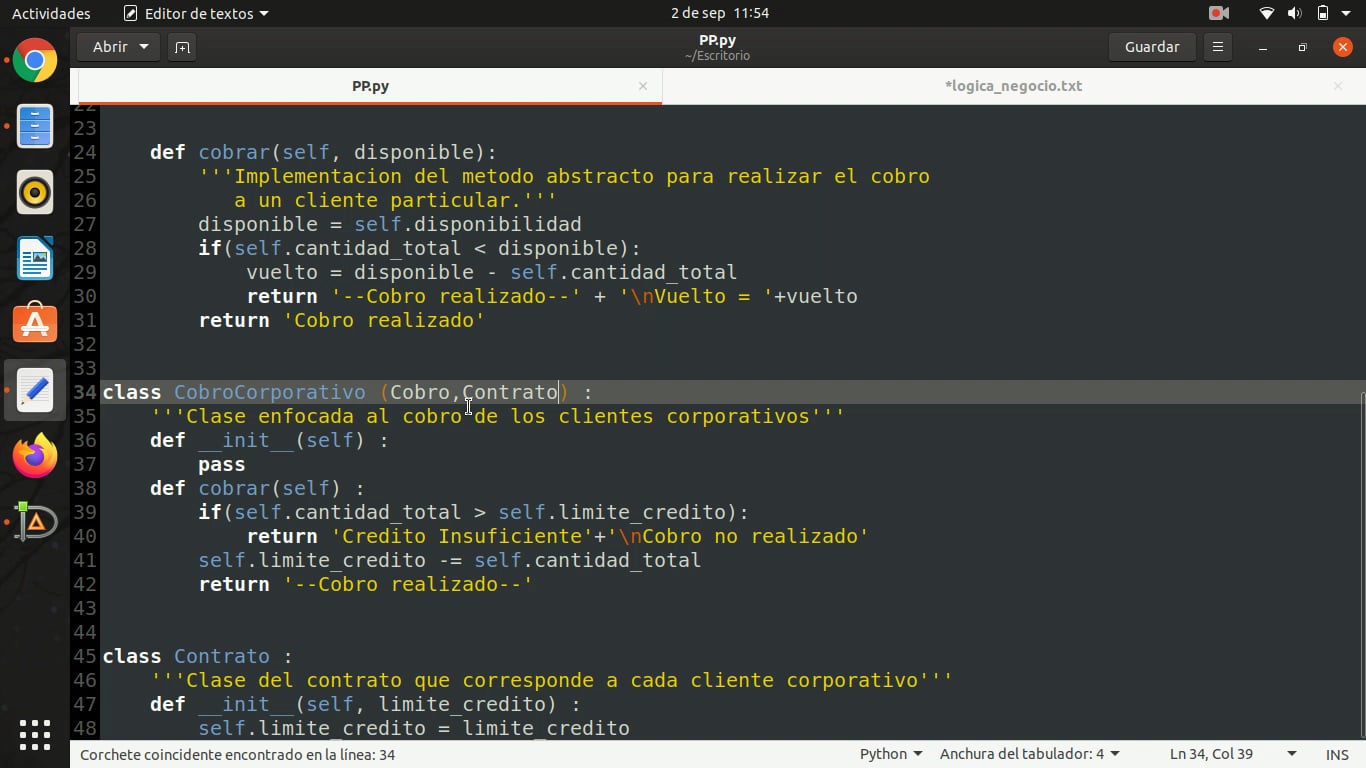Viewport: 1366px width, 768px height.
Task: Click on 'def cobrar(self, disponible):' line
Action: tap(323, 152)
